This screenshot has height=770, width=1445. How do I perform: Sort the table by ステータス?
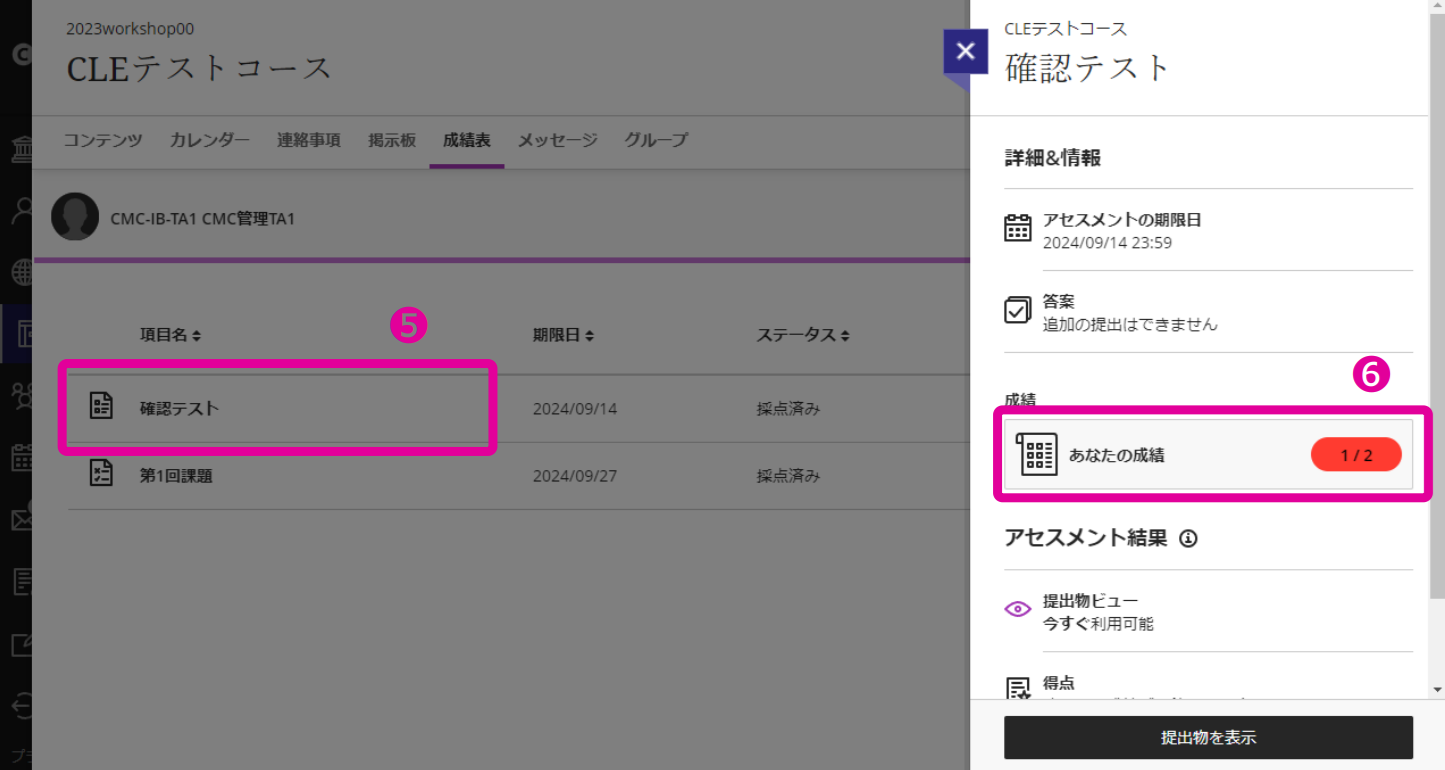[804, 335]
